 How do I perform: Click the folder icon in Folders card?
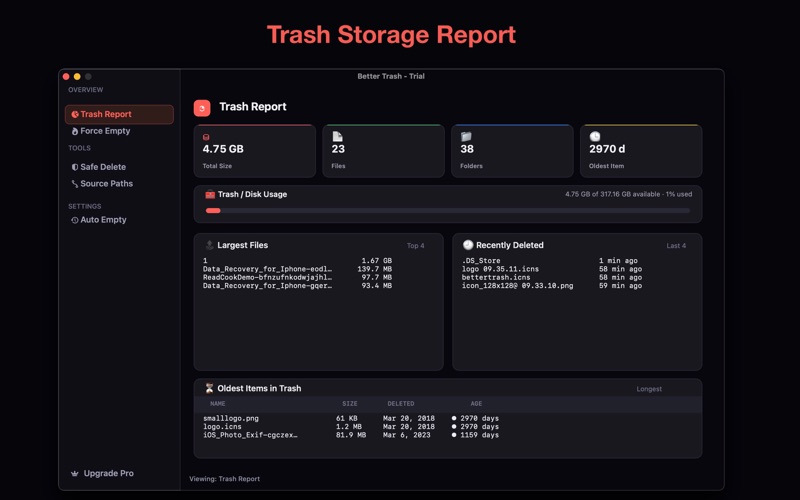tap(466, 136)
